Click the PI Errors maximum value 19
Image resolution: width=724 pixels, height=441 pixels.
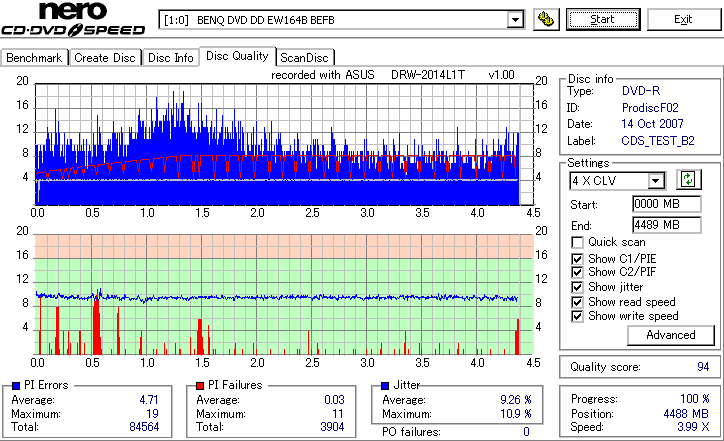point(152,414)
